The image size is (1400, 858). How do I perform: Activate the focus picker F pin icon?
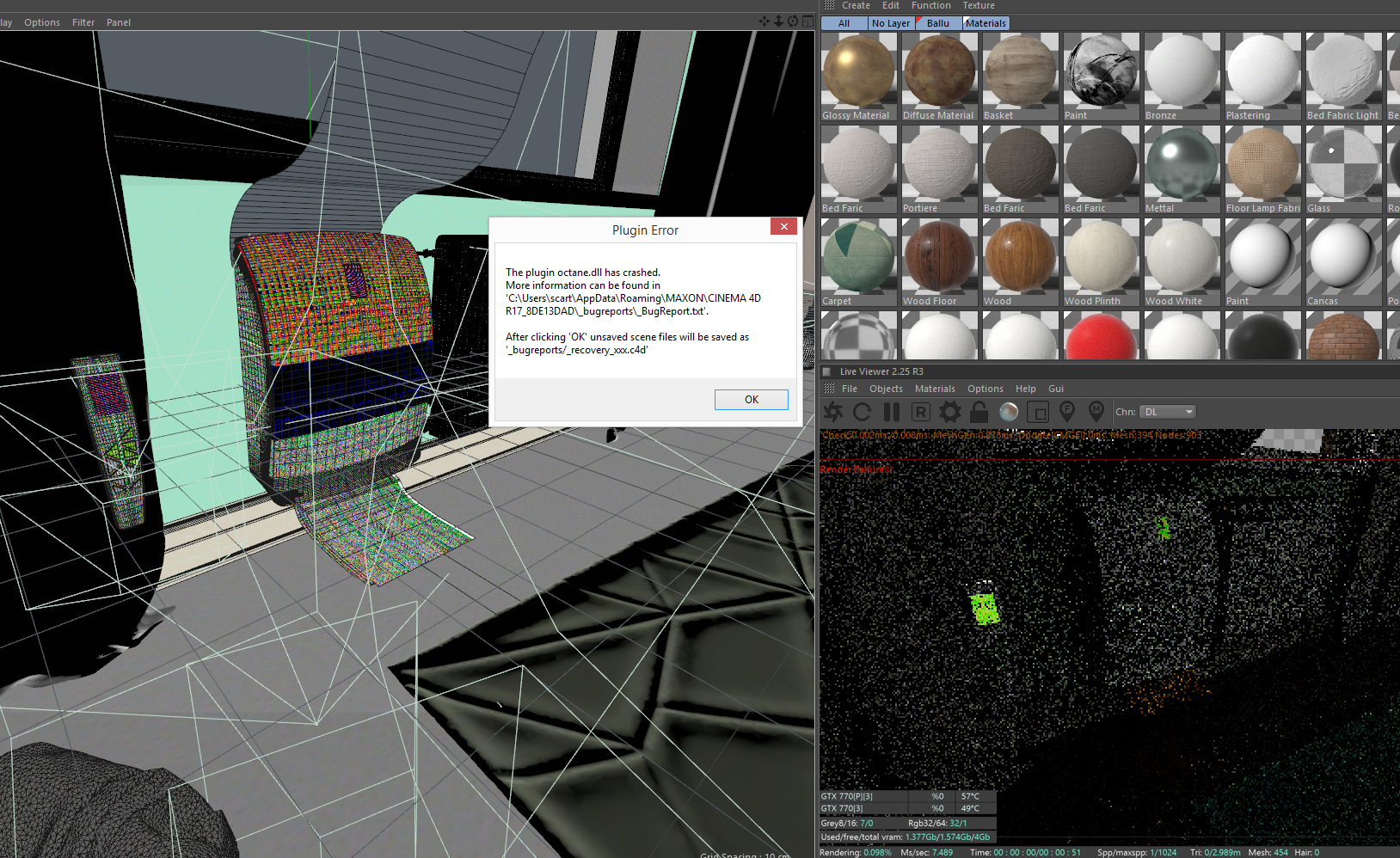[x=1067, y=411]
